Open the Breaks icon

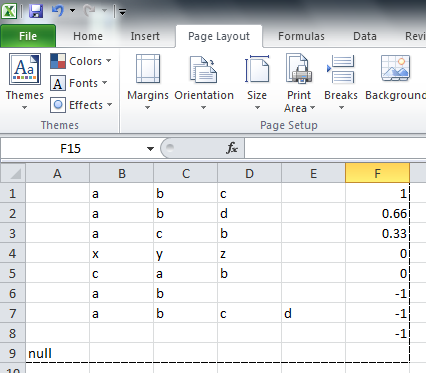[x=341, y=69]
